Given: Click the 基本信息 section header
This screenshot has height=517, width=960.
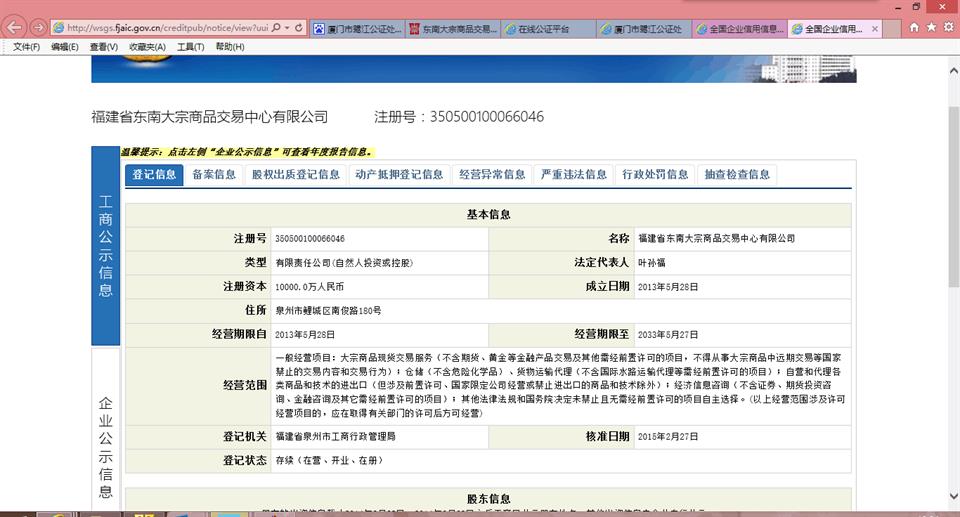Looking at the screenshot, I should point(488,214).
